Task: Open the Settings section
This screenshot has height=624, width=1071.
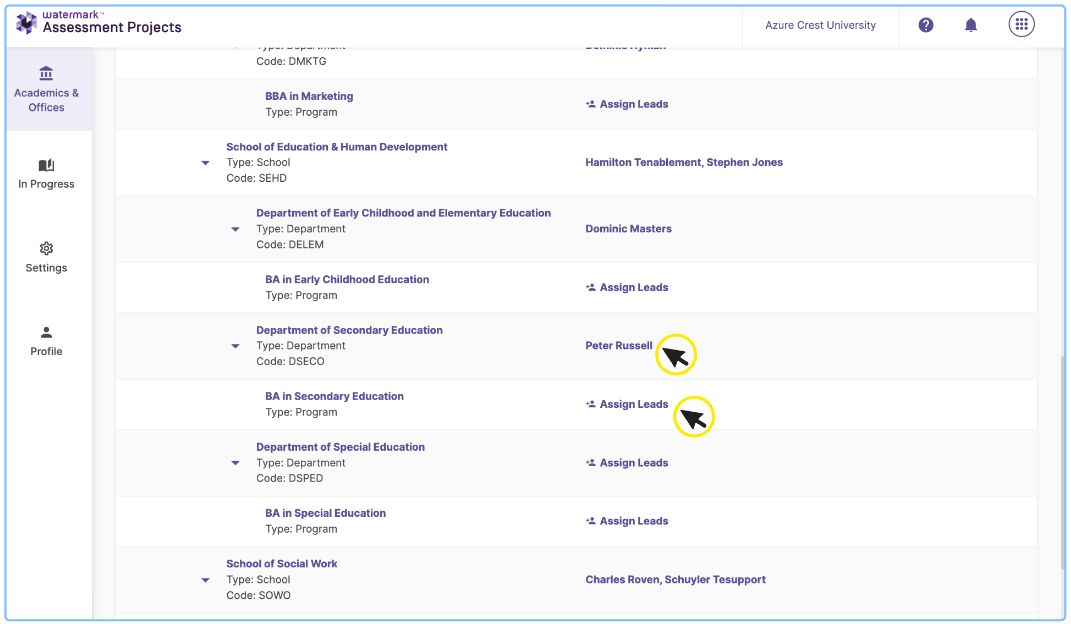Action: point(46,257)
